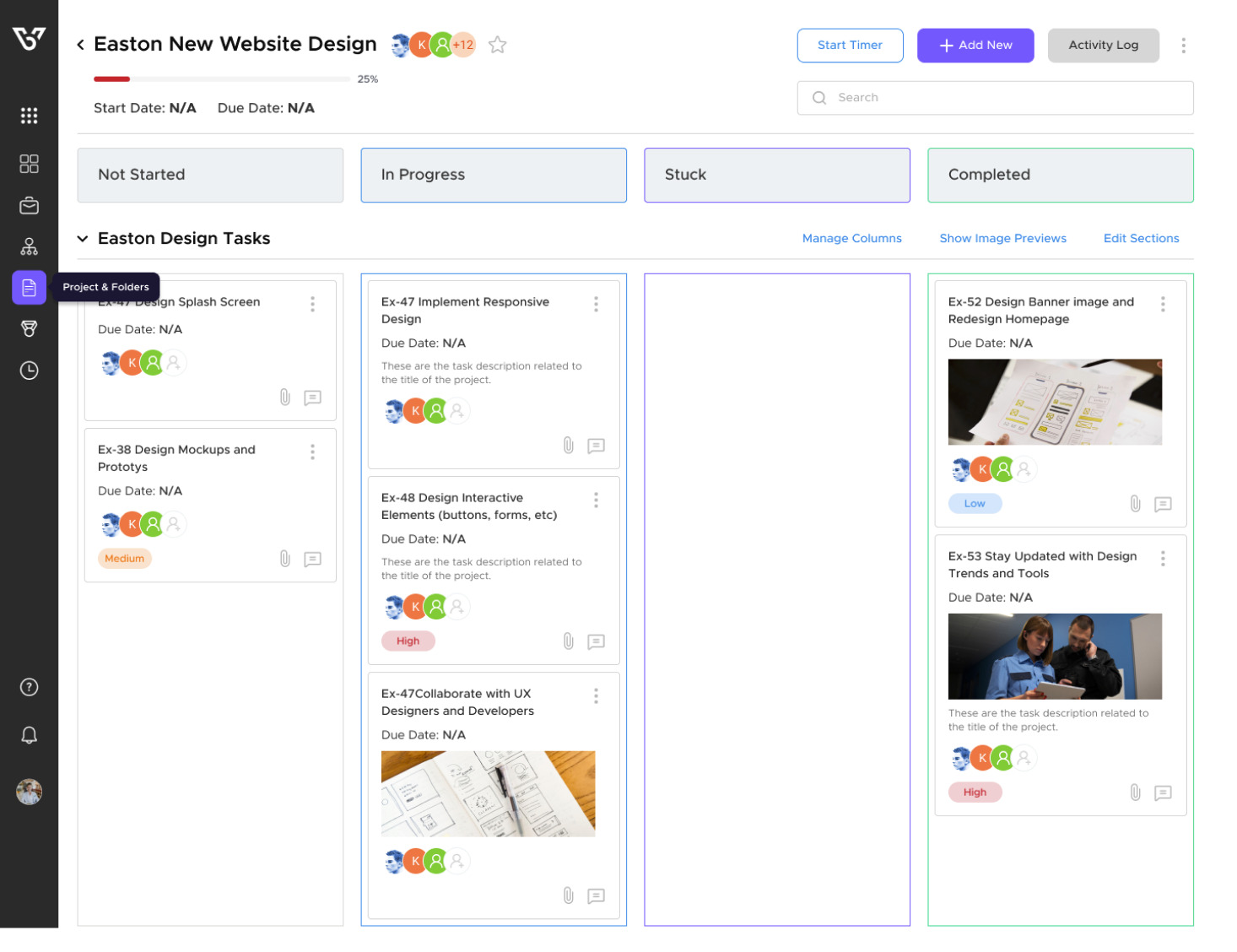Open the apps grid icon in sidebar

tap(29, 116)
